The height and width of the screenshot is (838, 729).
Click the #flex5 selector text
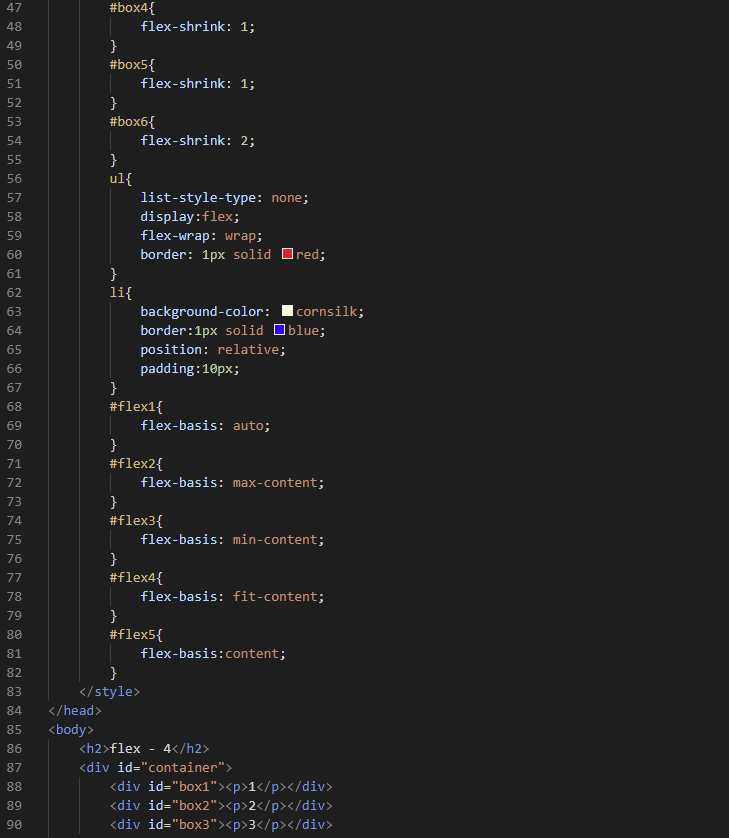tap(133, 634)
